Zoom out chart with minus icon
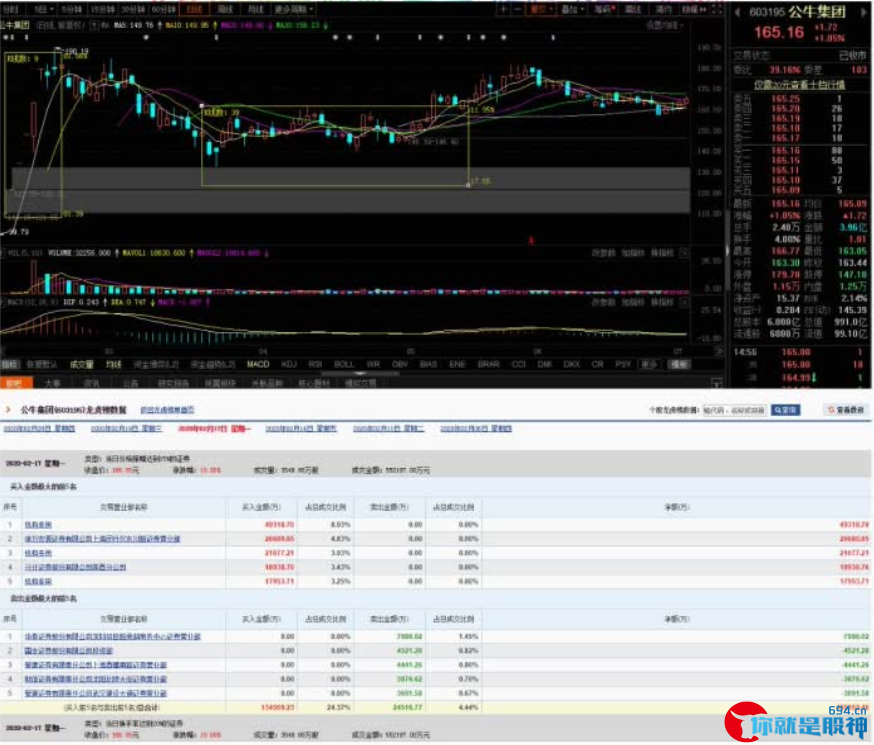 click(x=518, y=9)
